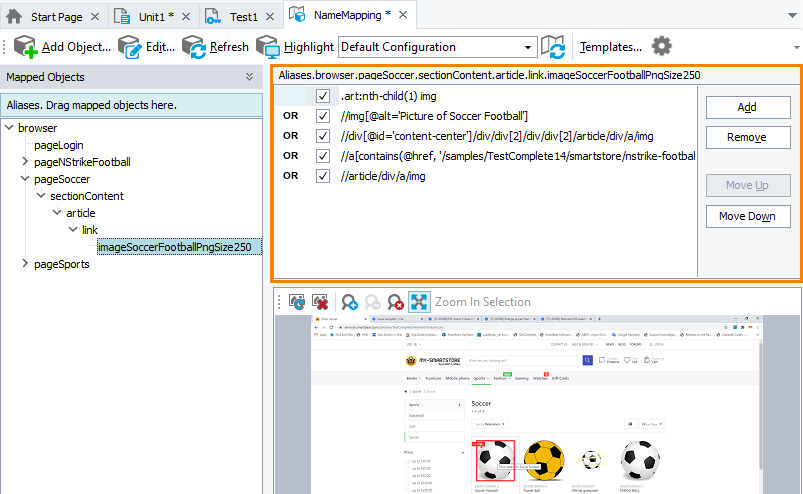The width and height of the screenshot is (803, 494).
Task: Click the zoom in magnifier icon
Action: tap(349, 302)
